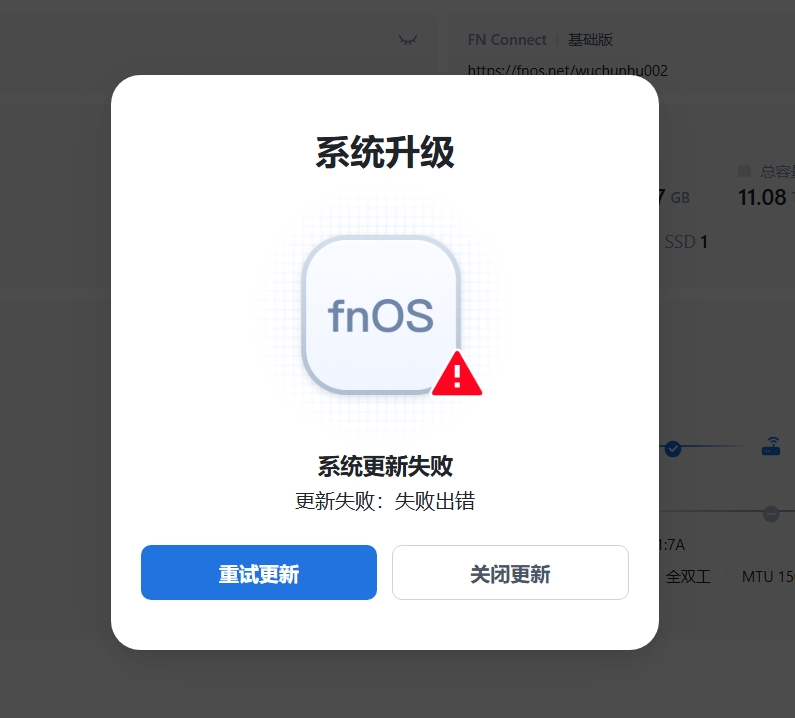Click the router icon on the network line
This screenshot has width=795, height=718.
pyautogui.click(x=771, y=447)
